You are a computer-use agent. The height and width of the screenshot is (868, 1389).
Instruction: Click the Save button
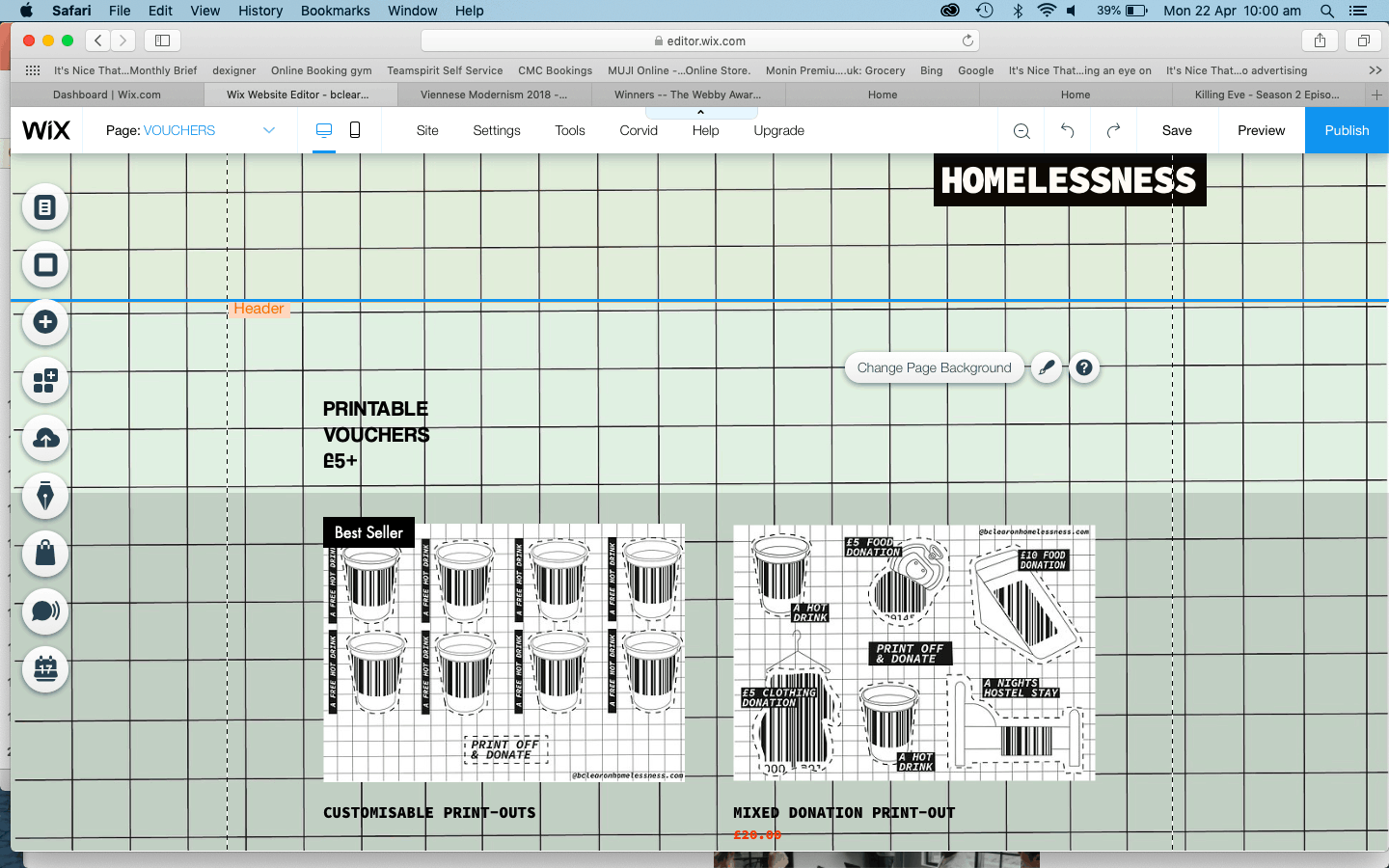point(1177,130)
